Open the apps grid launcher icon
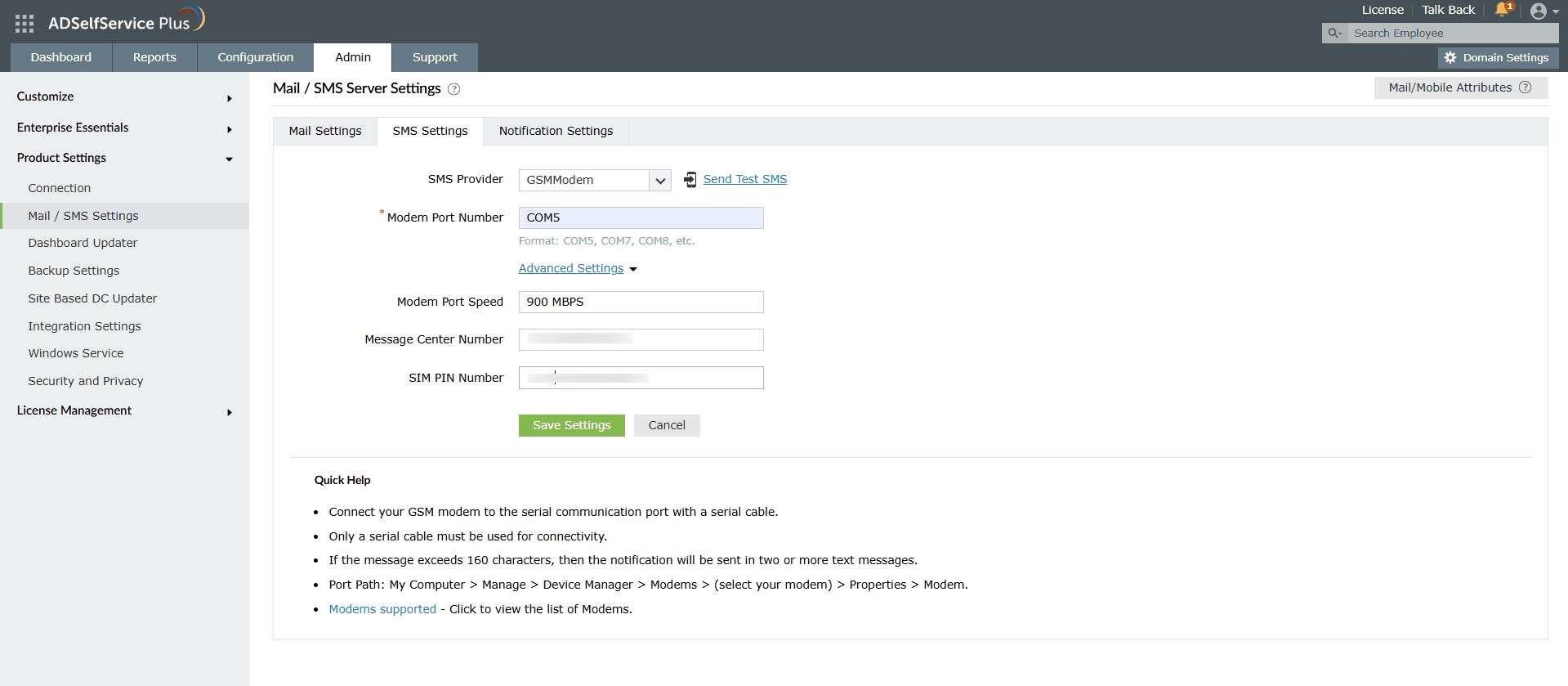Image resolution: width=1568 pixels, height=686 pixels. [x=25, y=24]
